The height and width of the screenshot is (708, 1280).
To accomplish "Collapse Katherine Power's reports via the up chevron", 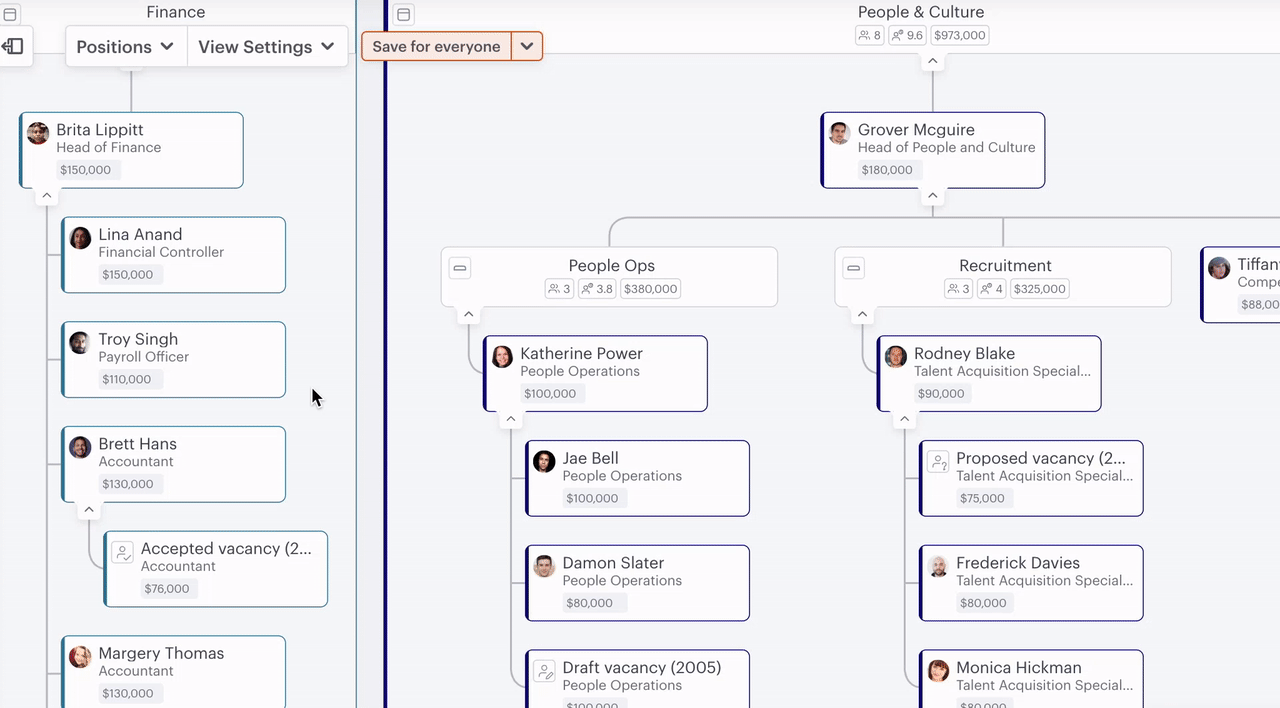I will (x=511, y=419).
